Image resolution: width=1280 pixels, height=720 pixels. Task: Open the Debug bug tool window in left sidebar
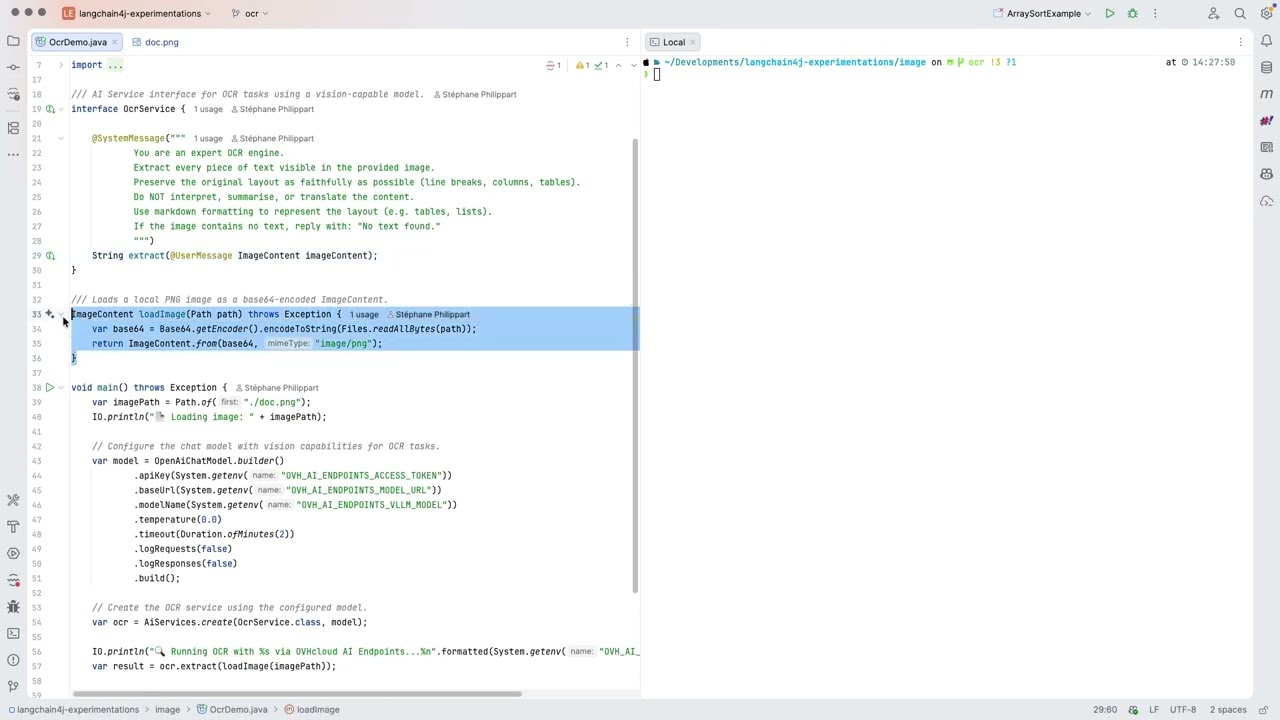13,606
